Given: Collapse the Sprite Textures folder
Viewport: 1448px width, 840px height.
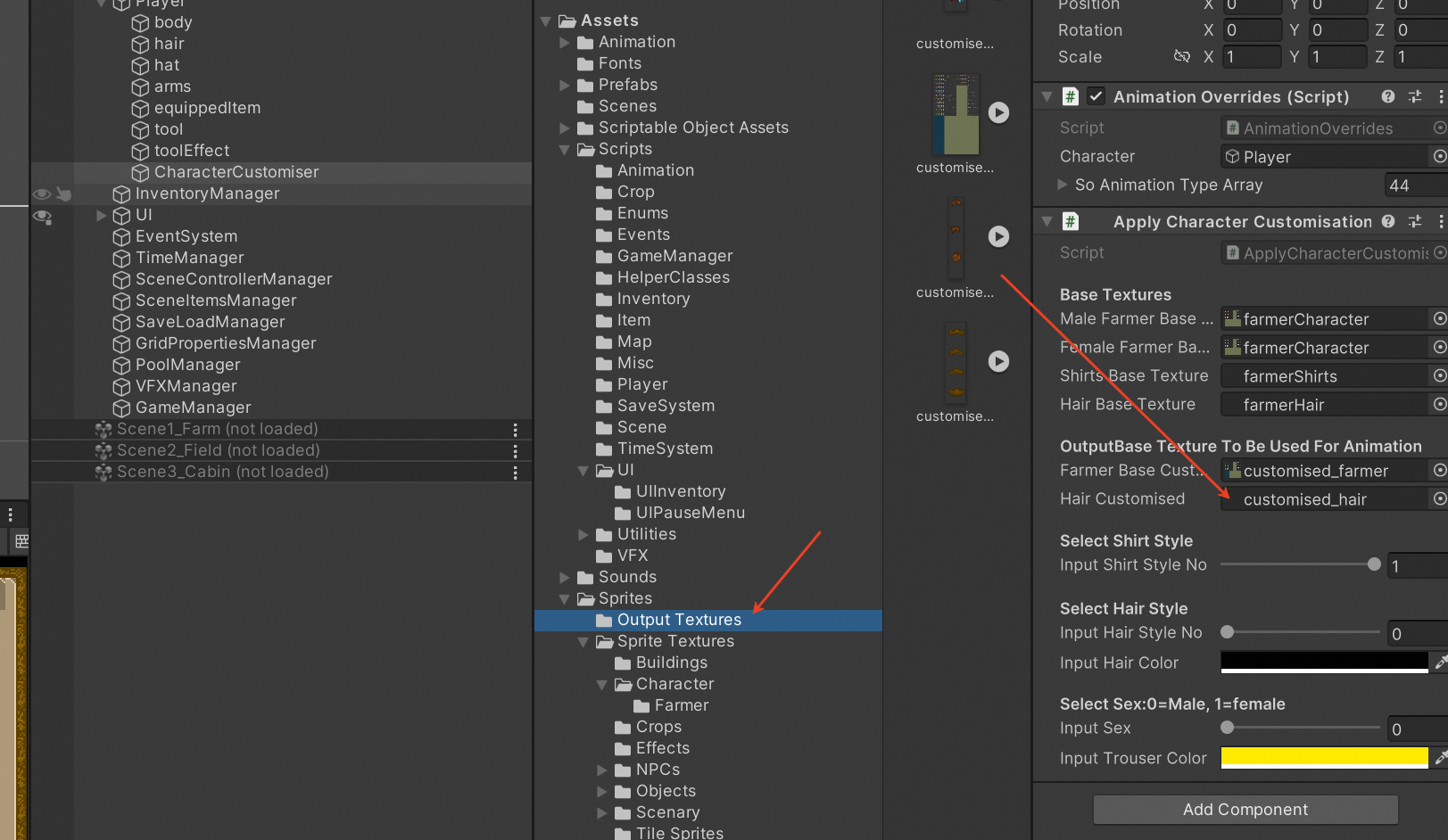Looking at the screenshot, I should [583, 641].
